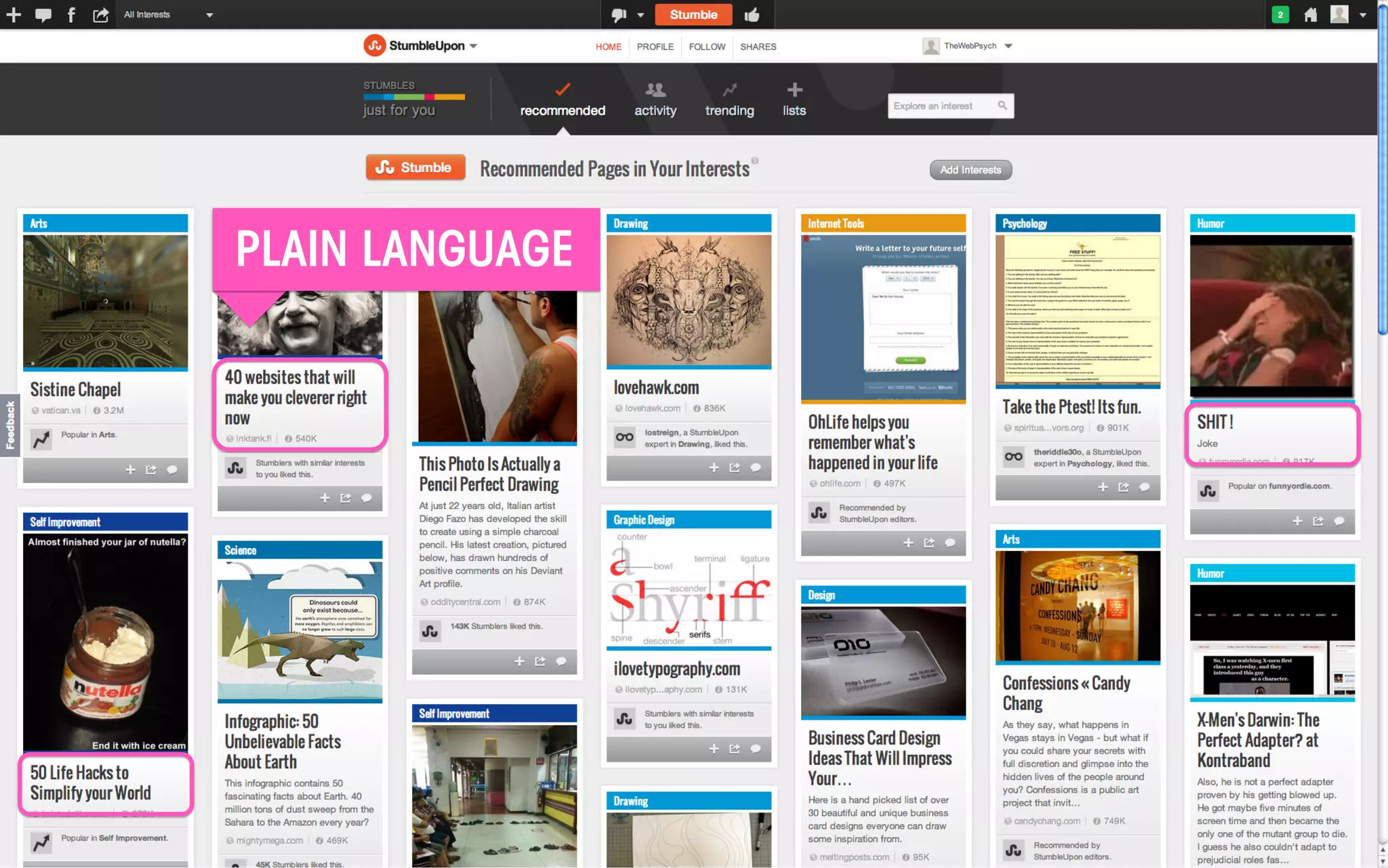This screenshot has height=868, width=1388.
Task: Click the Add Interests button
Action: point(971,170)
